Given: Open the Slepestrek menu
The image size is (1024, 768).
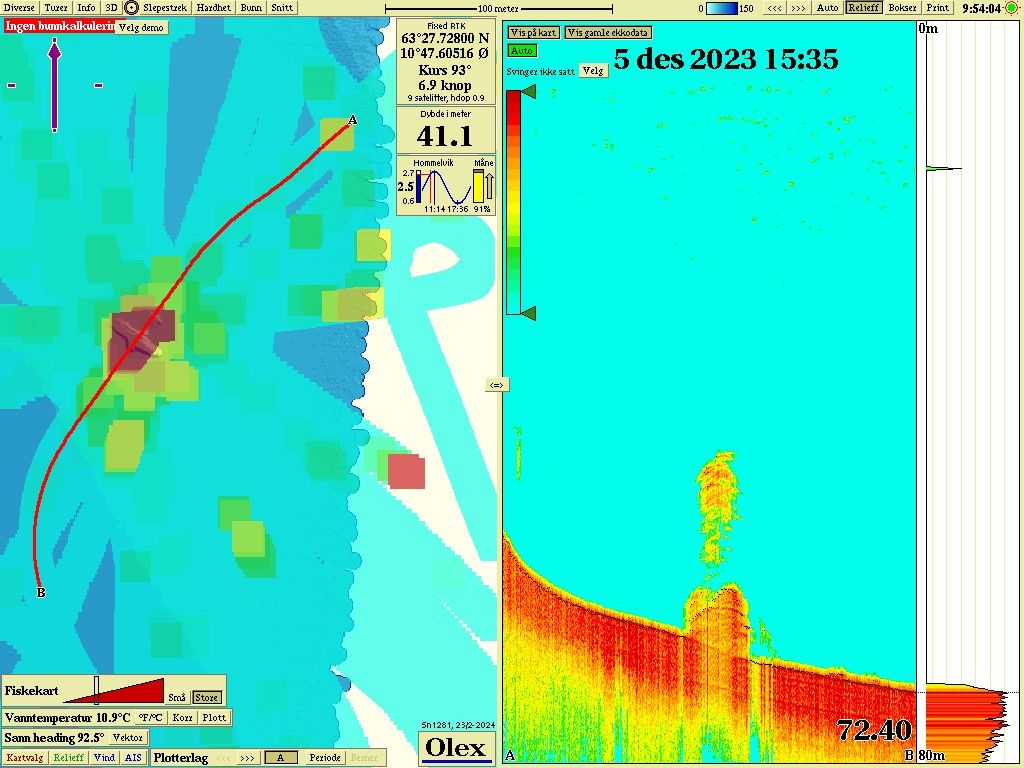Looking at the screenshot, I should tap(165, 7).
